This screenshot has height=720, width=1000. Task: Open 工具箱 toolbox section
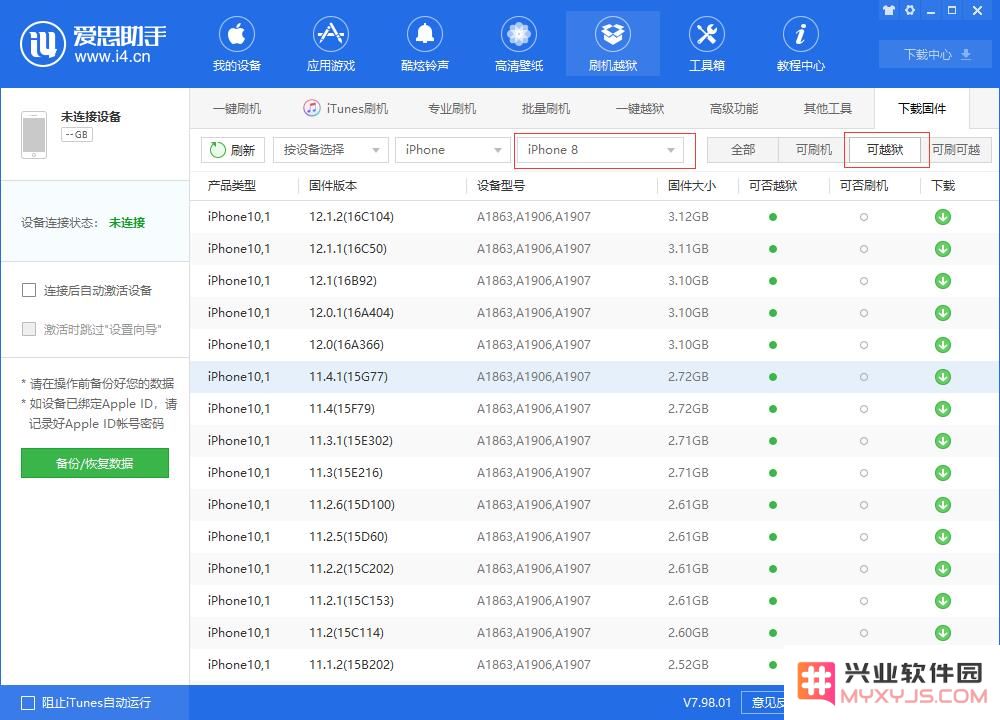tap(707, 44)
